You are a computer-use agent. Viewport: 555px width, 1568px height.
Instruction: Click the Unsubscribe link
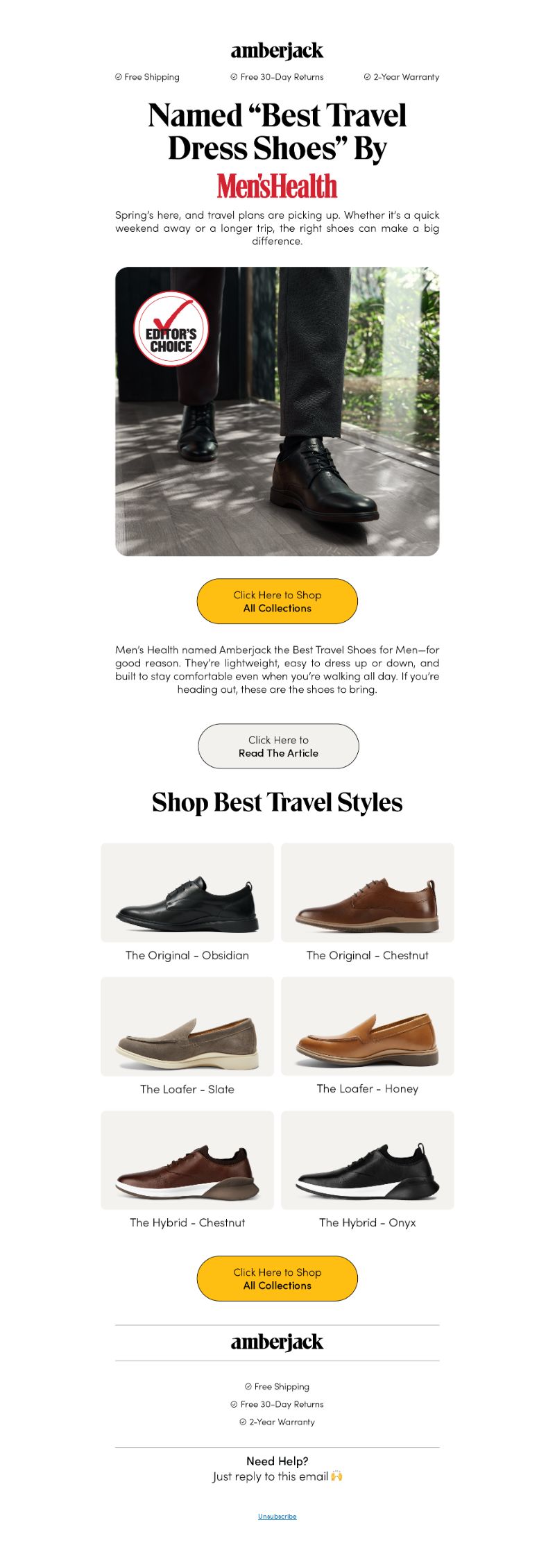tap(277, 1516)
